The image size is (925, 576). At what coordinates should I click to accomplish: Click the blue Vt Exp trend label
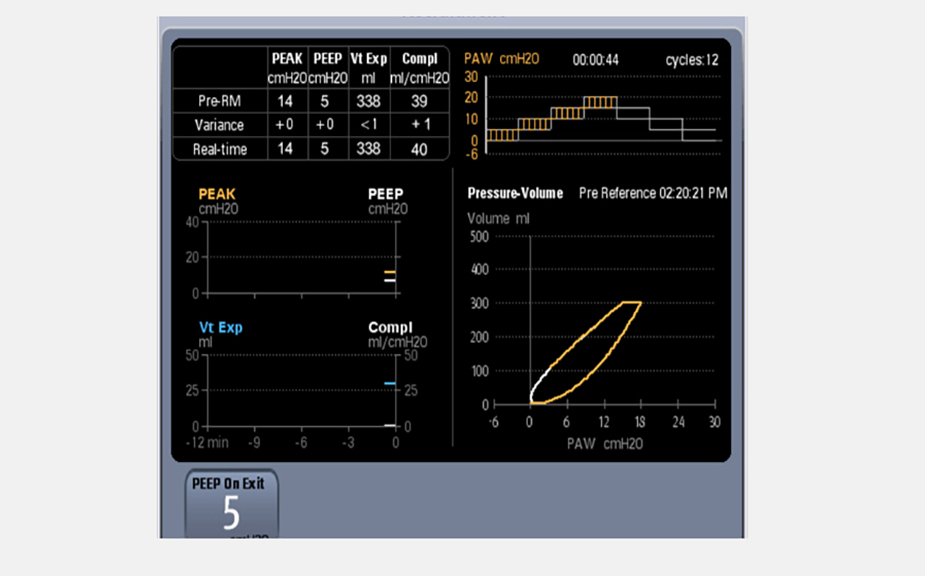(220, 327)
